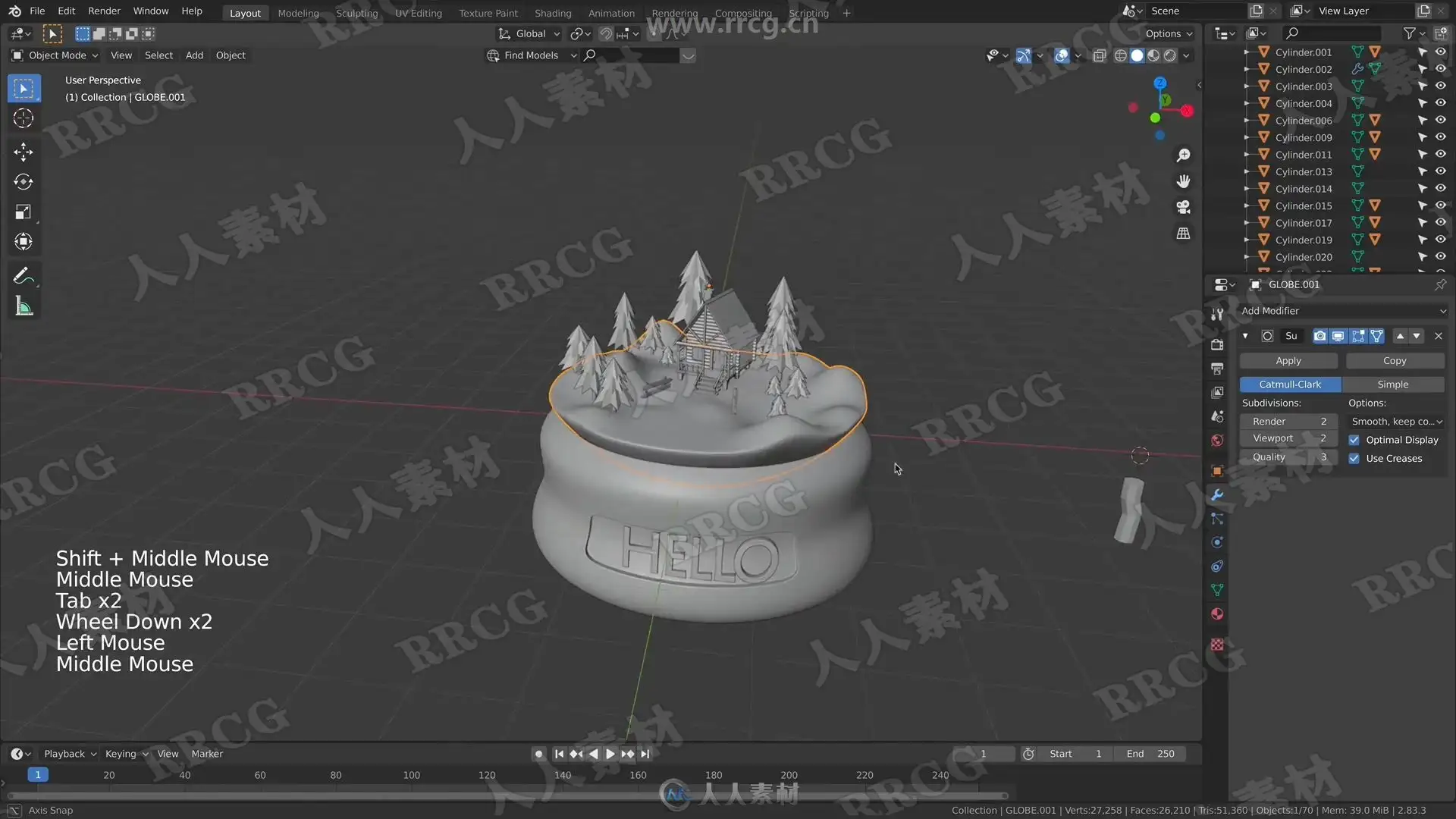Open the Modifier properties wrench tab
Image resolution: width=1456 pixels, height=819 pixels.
(x=1217, y=494)
